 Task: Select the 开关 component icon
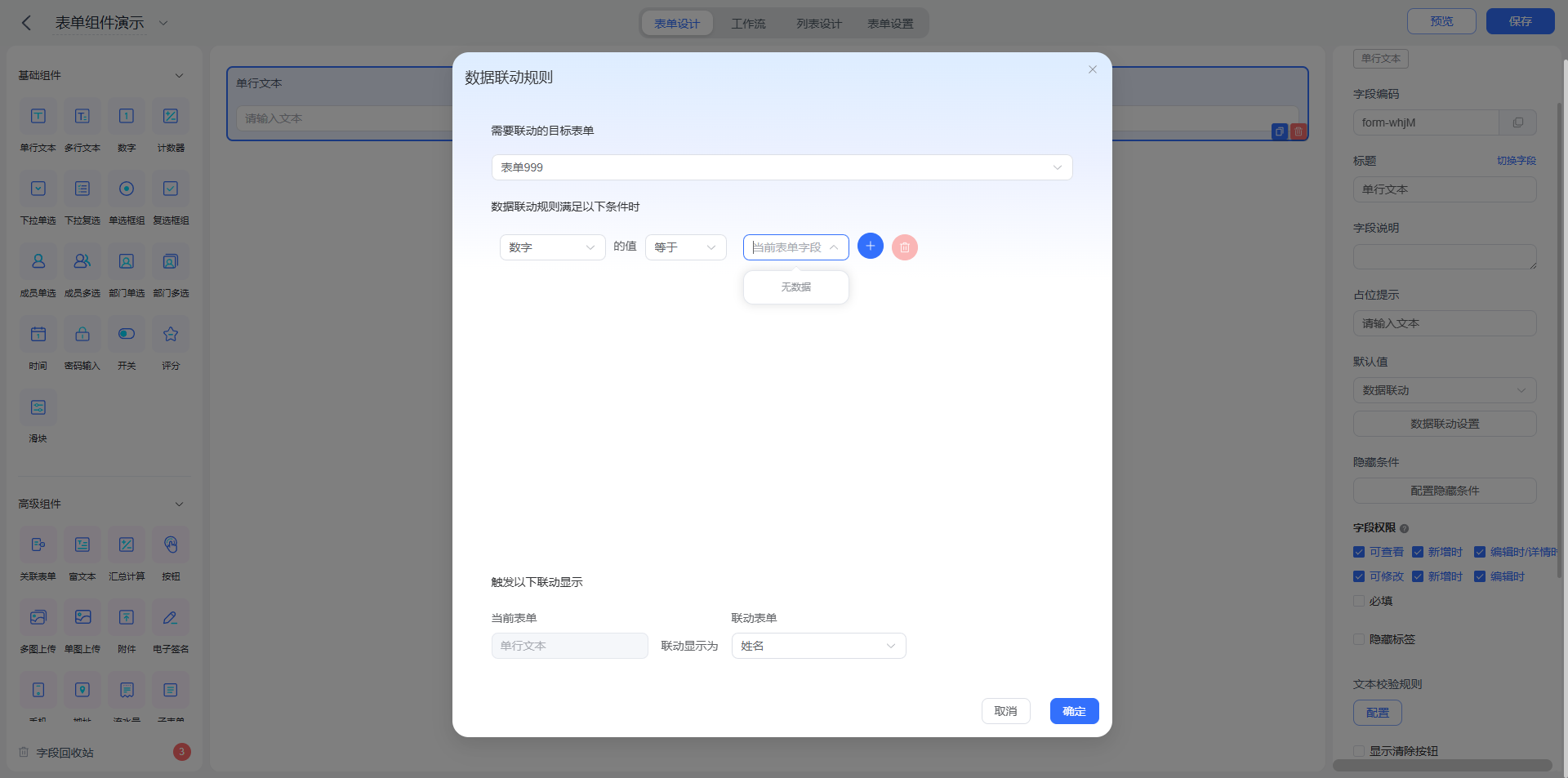tap(127, 334)
